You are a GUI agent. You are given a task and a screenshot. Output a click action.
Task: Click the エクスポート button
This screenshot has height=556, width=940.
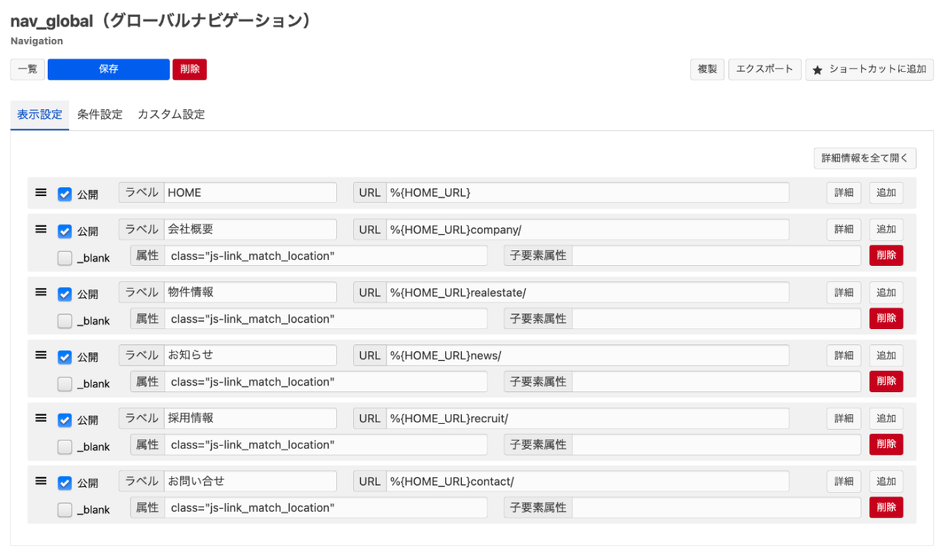[764, 69]
